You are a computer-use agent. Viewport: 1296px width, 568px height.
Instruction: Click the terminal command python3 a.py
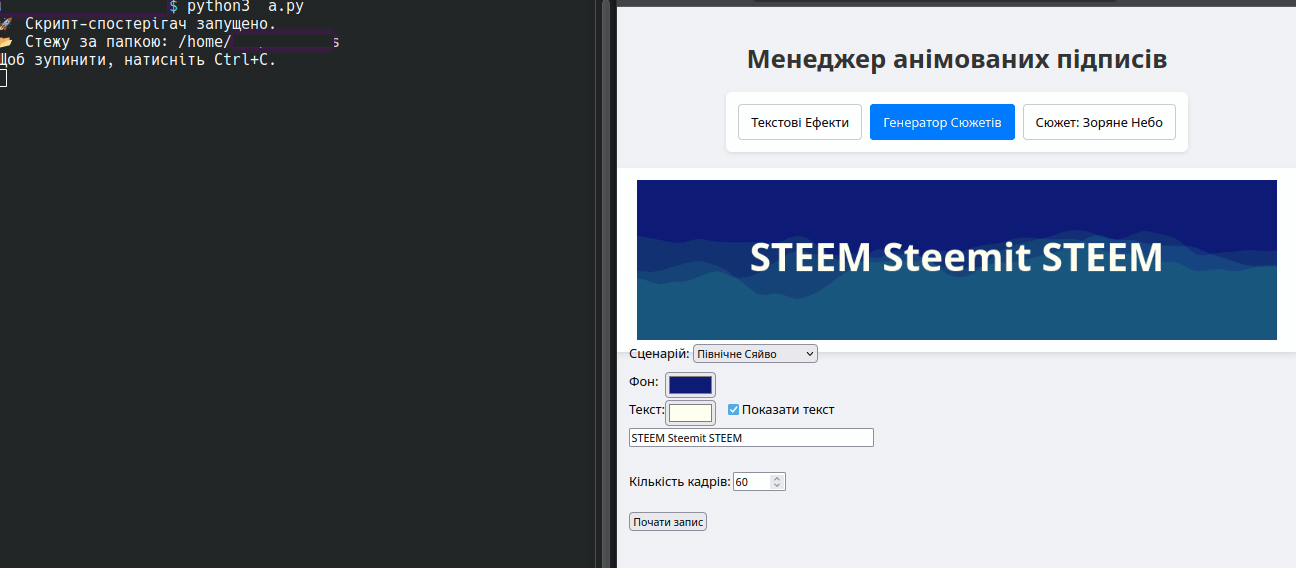pyautogui.click(x=245, y=6)
